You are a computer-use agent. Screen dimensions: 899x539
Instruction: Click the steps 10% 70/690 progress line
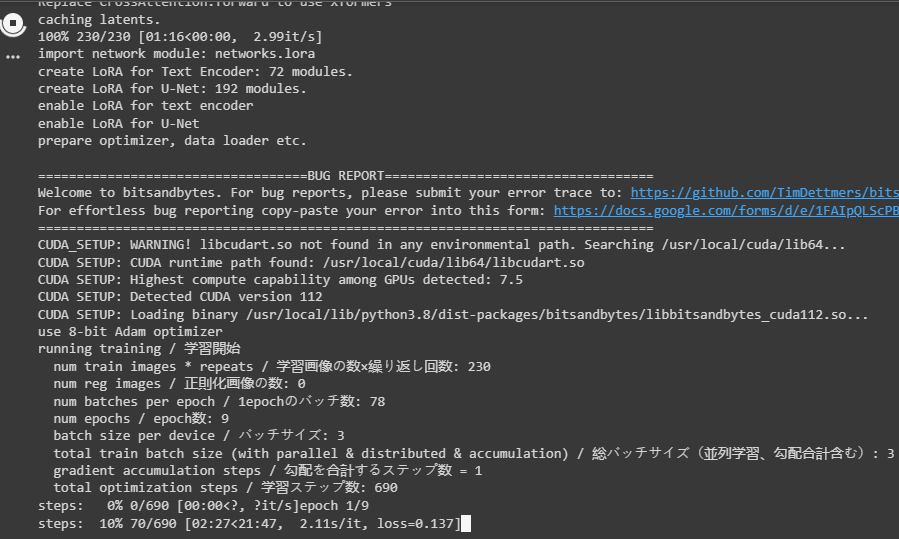(x=249, y=524)
